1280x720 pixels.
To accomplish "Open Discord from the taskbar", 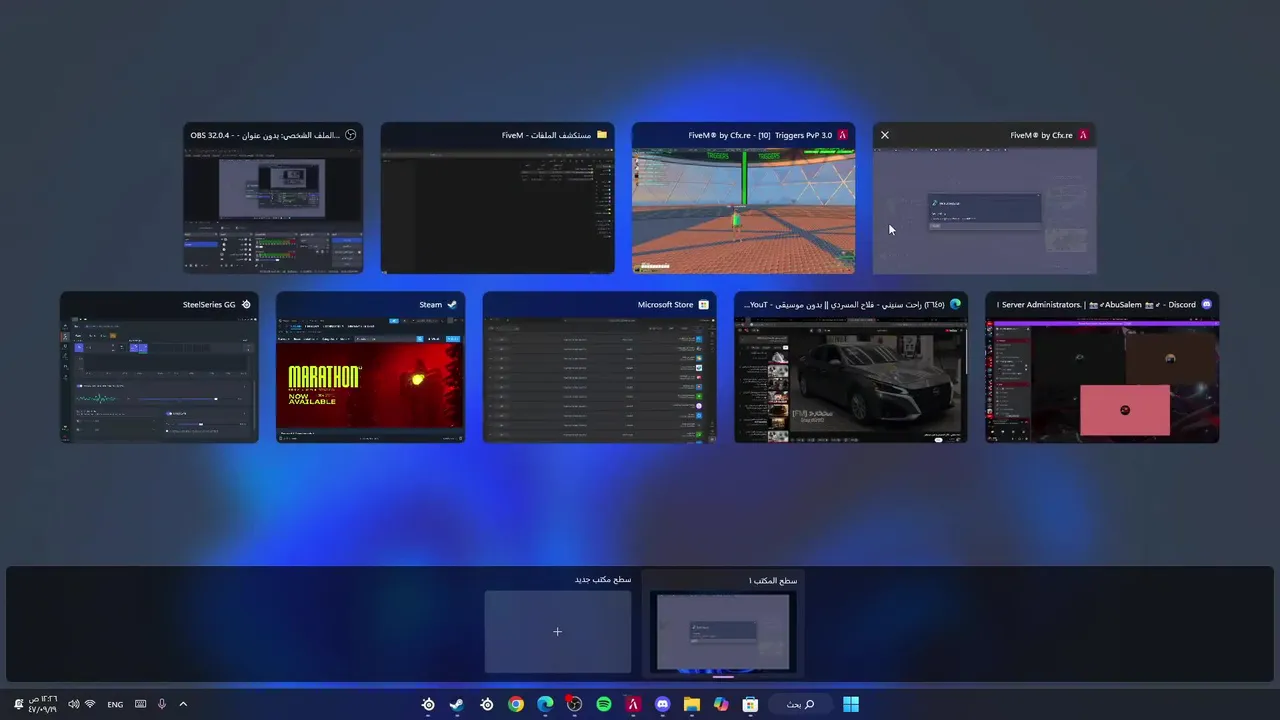I will click(x=662, y=704).
